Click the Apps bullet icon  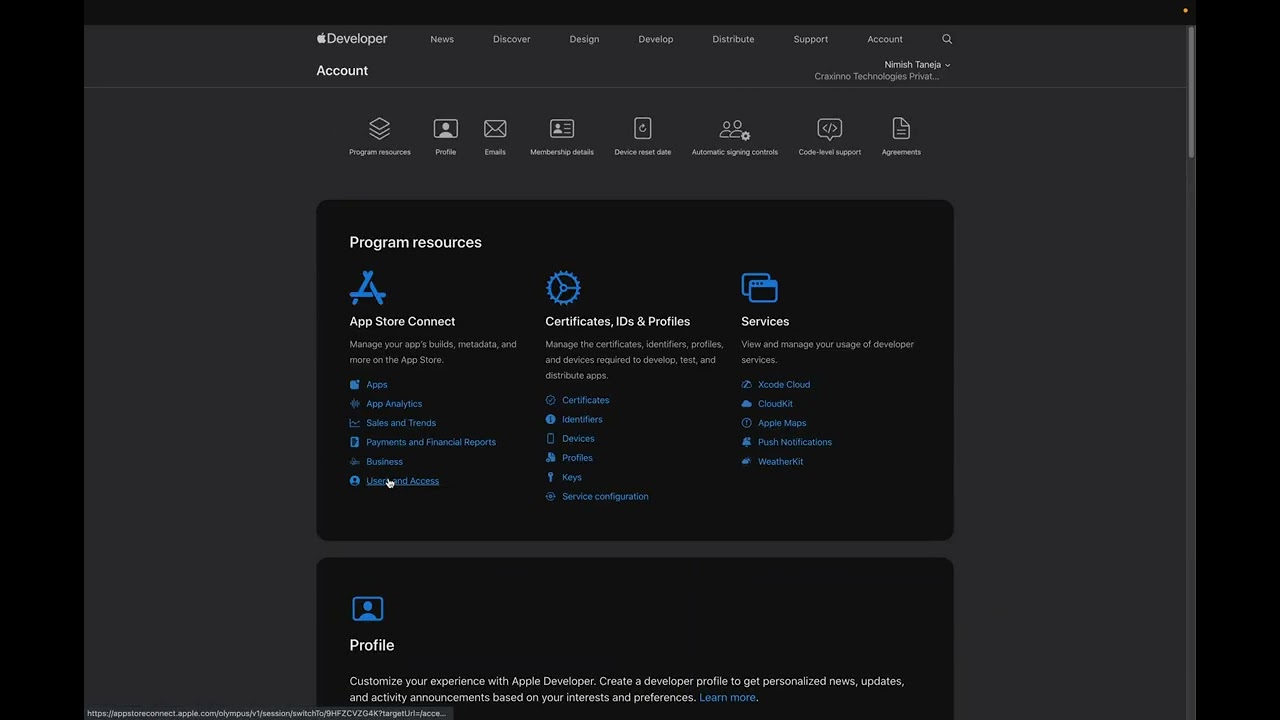pyautogui.click(x=355, y=384)
